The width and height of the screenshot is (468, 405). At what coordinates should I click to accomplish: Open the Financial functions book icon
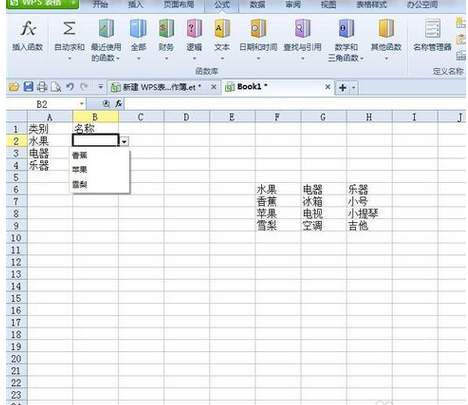[166, 28]
